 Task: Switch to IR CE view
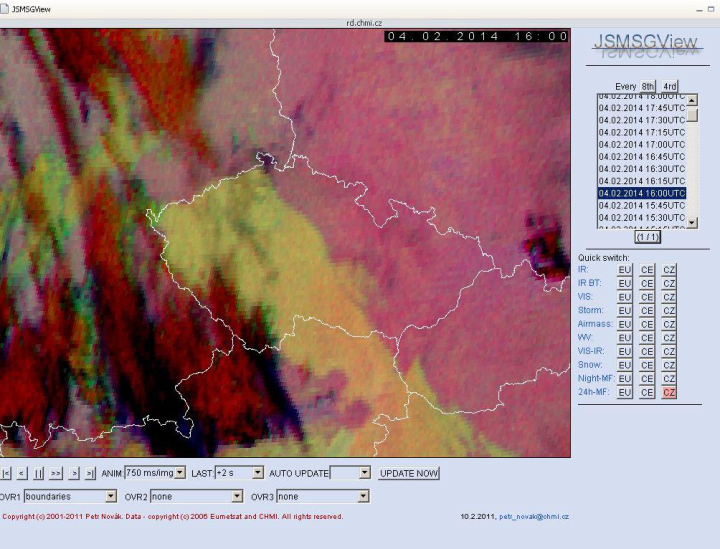(x=647, y=270)
